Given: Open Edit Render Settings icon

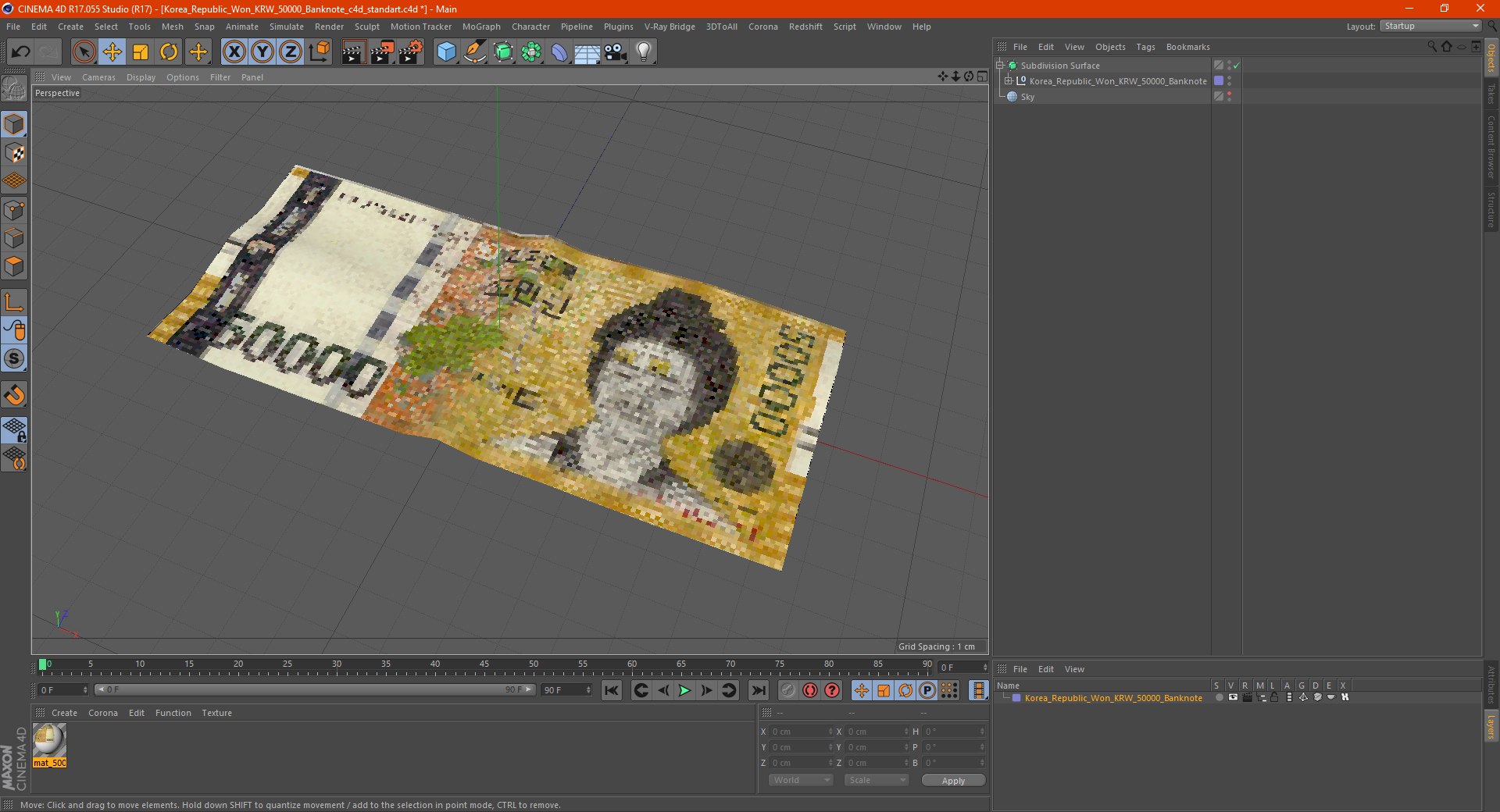Looking at the screenshot, I should (411, 52).
